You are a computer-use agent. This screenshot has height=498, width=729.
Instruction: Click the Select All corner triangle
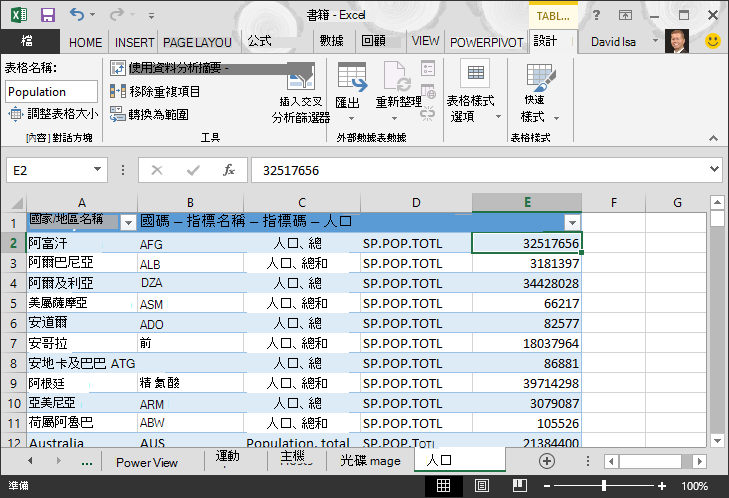[x=17, y=203]
